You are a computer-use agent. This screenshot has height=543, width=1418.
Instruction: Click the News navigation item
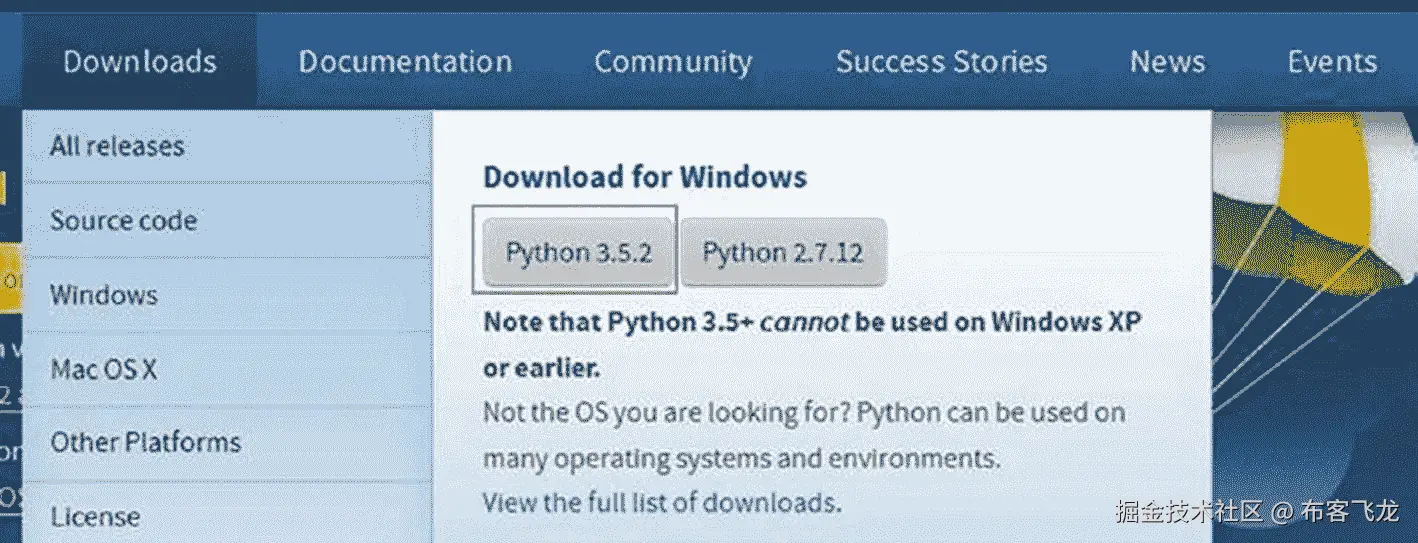click(x=1167, y=62)
